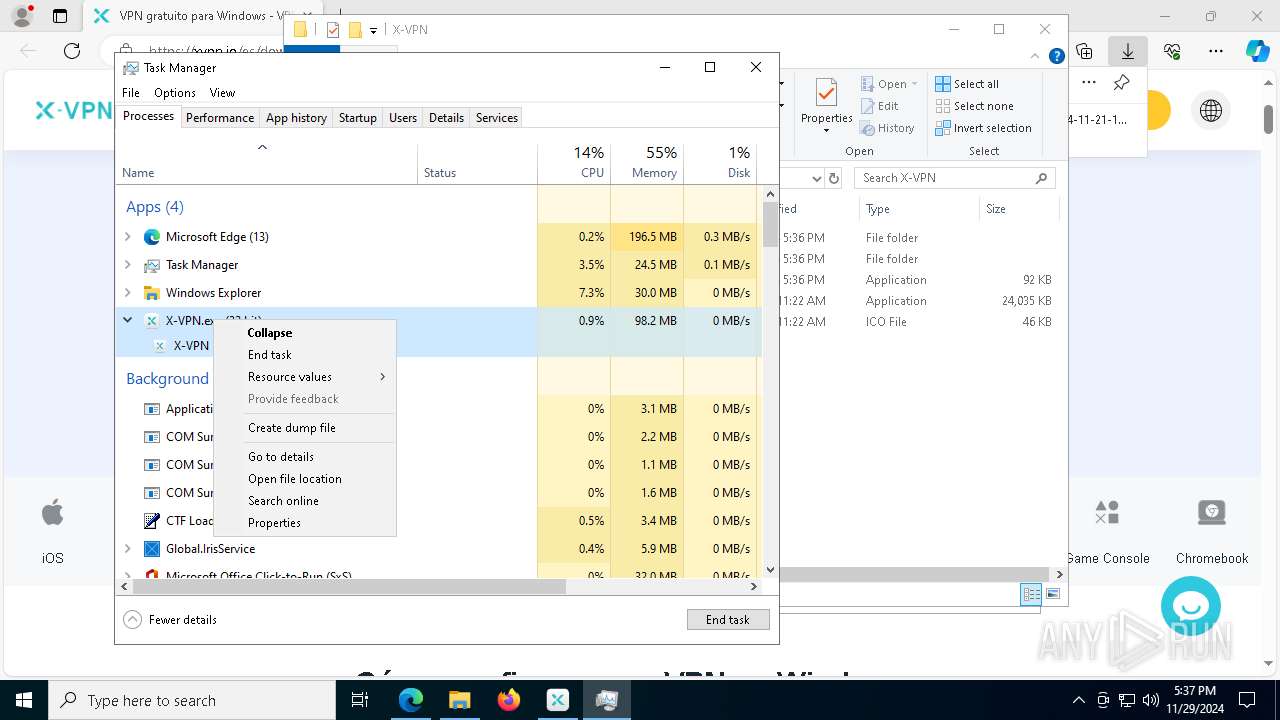Expand the Task Manager process row
Viewport: 1280px width, 720px height.
tap(127, 265)
